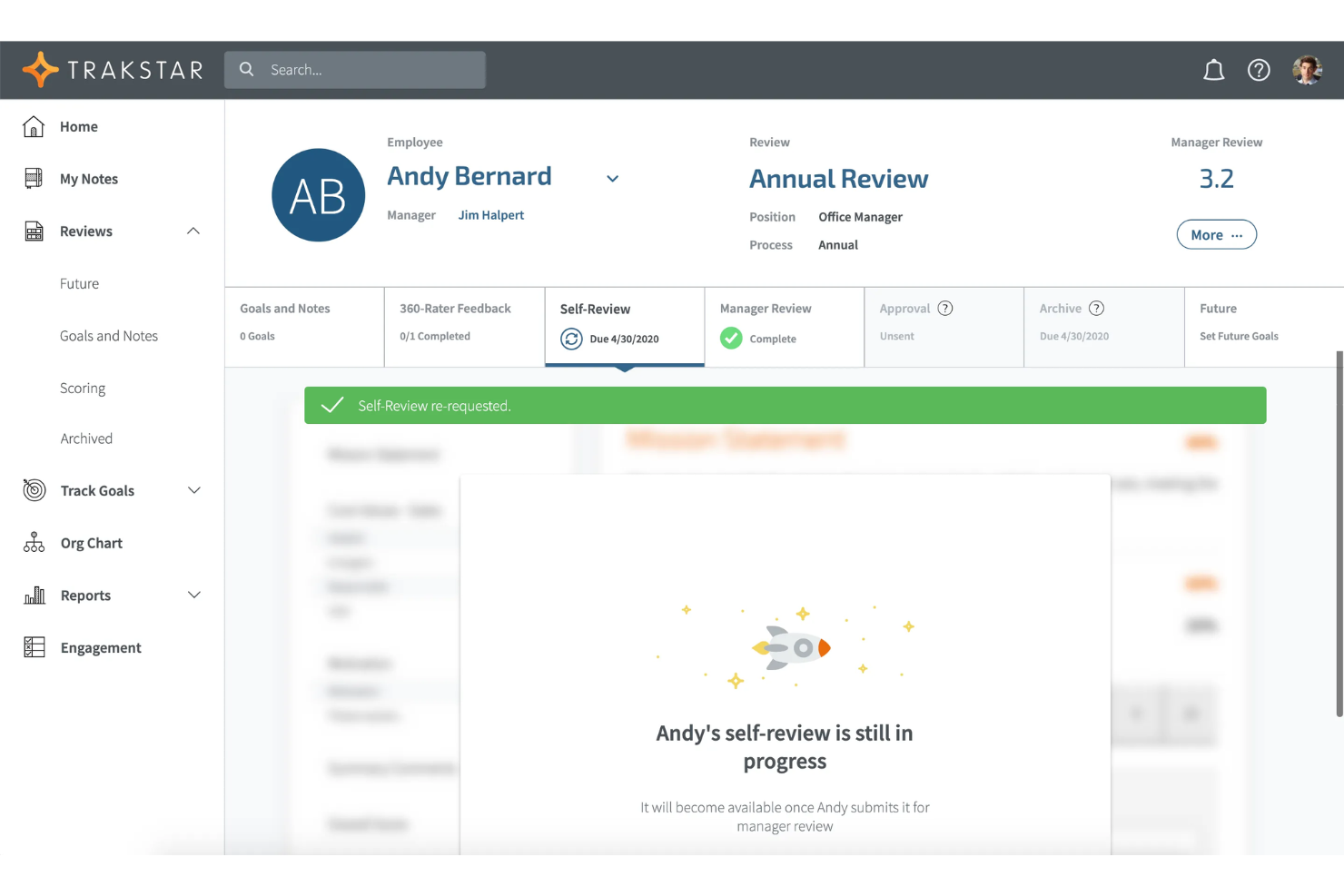Open the help question-mark icon in top bar

(x=1259, y=69)
